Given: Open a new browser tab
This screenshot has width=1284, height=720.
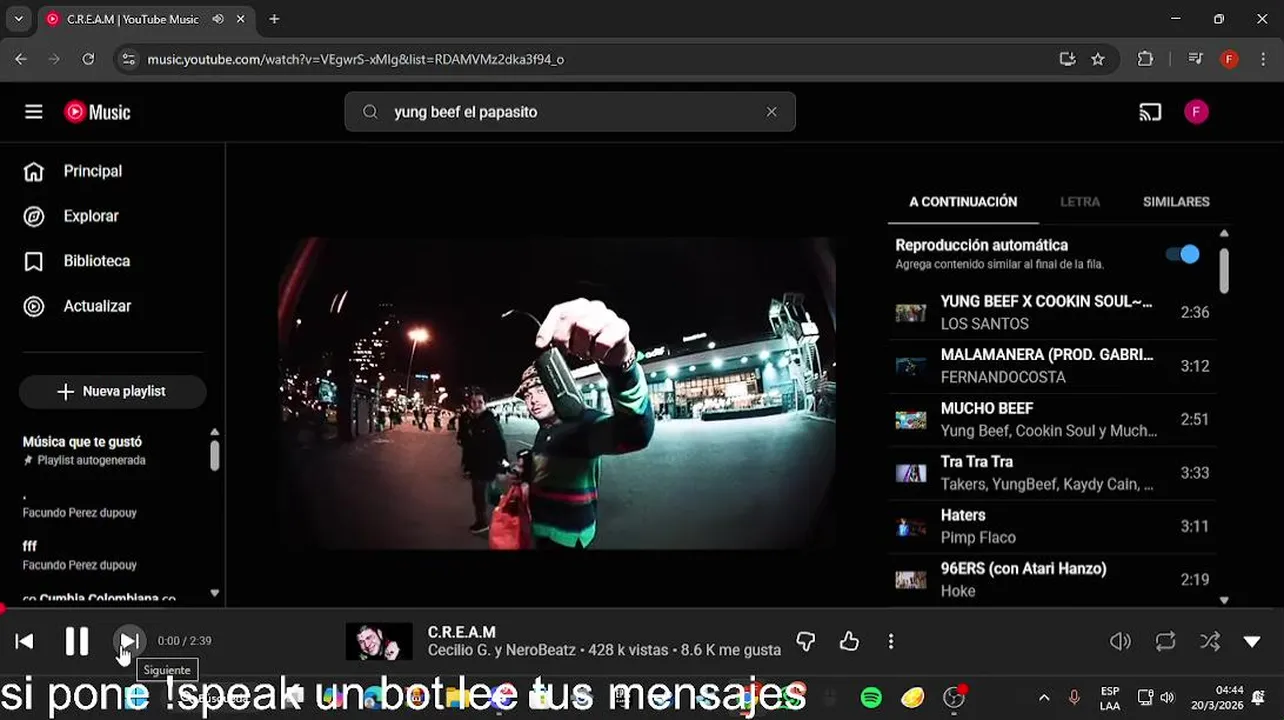Looking at the screenshot, I should click(x=274, y=19).
